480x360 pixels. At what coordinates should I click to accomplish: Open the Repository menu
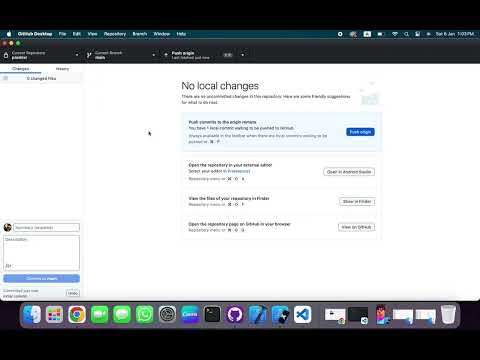point(115,34)
